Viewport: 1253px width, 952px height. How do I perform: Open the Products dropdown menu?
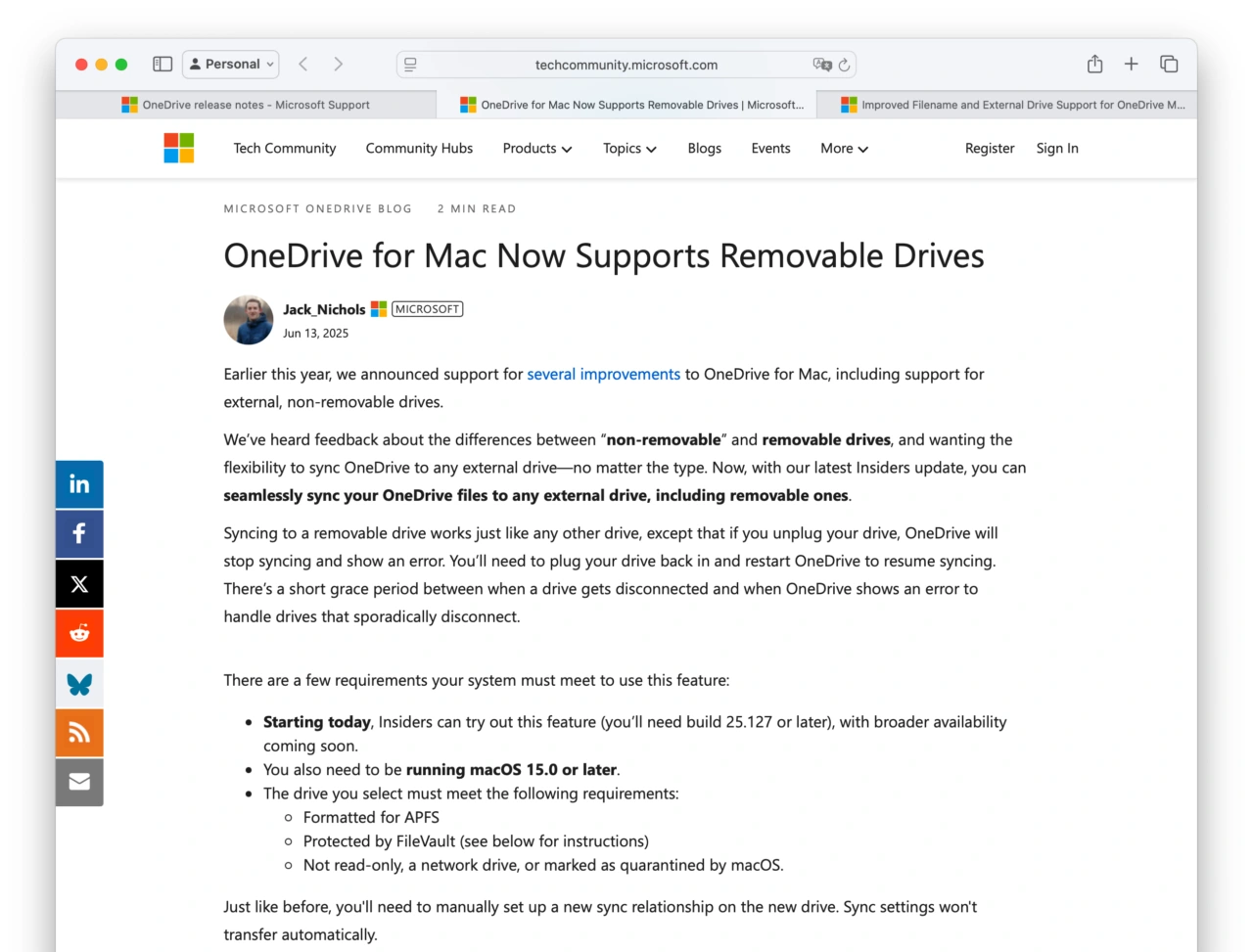(536, 148)
